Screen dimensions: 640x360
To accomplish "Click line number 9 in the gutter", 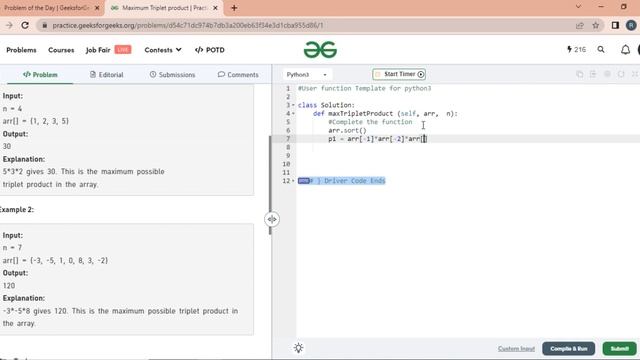I will pos(288,156).
